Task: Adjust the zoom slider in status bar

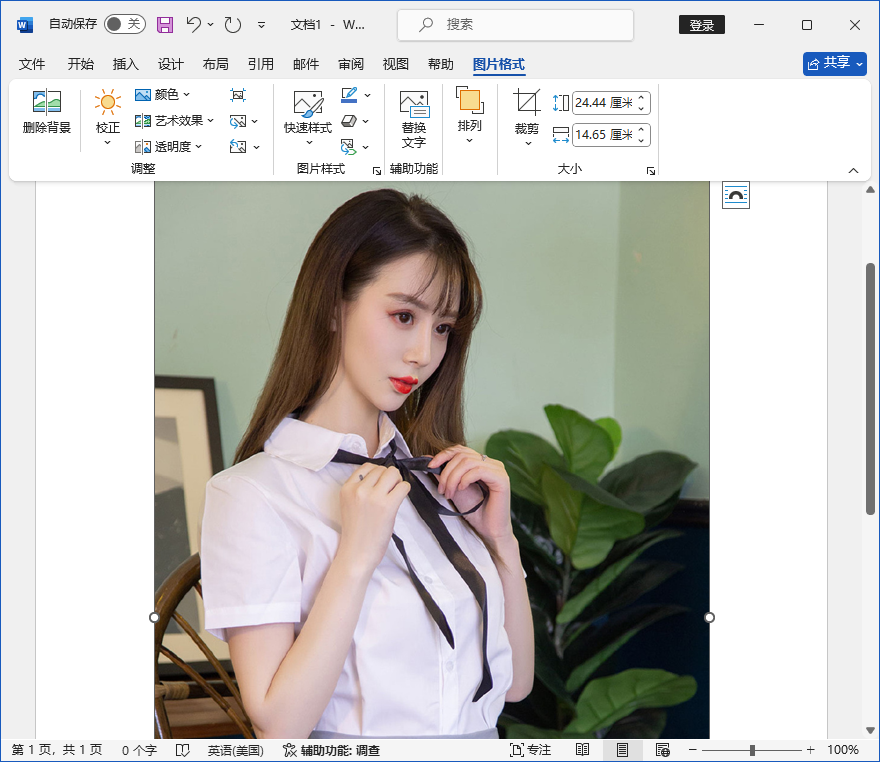Action: coord(753,748)
